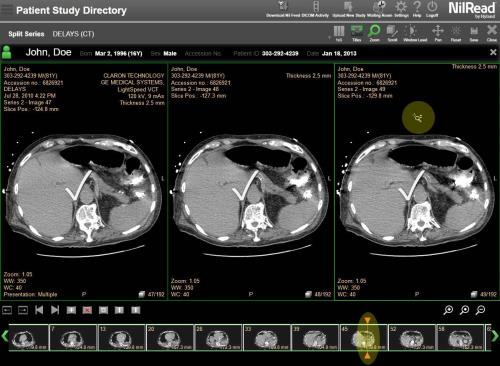Image resolution: width=500 pixels, height=366 pixels.
Task: Select thumbnail numbered 20 in filmstrip
Action: click(170, 337)
